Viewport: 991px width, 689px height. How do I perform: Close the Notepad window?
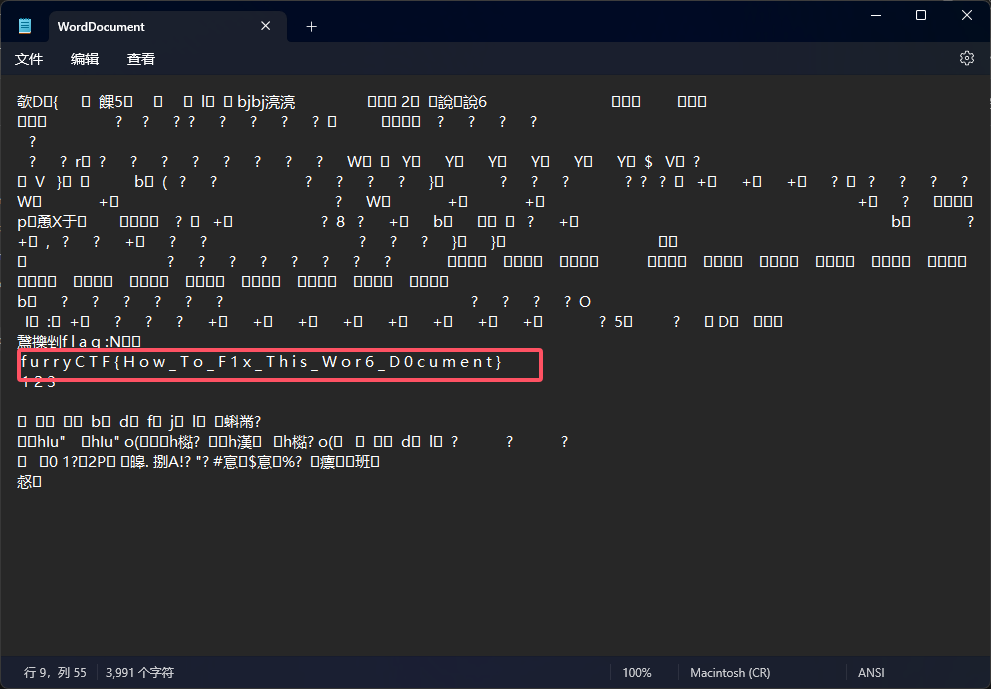(966, 15)
